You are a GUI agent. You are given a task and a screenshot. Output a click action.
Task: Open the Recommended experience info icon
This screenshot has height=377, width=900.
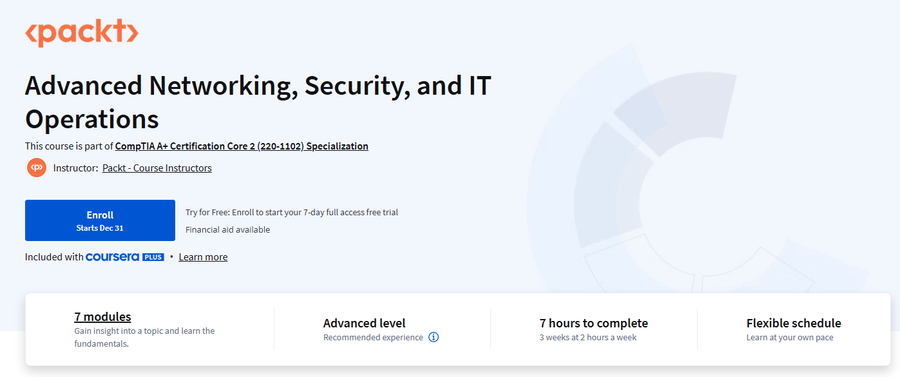pyautogui.click(x=434, y=337)
